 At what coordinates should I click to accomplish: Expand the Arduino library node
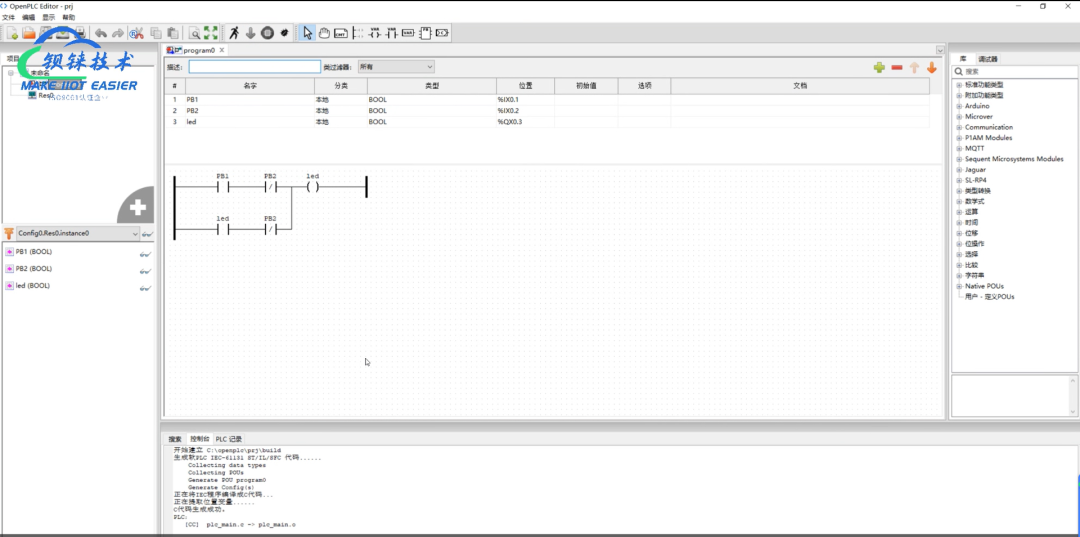(959, 106)
